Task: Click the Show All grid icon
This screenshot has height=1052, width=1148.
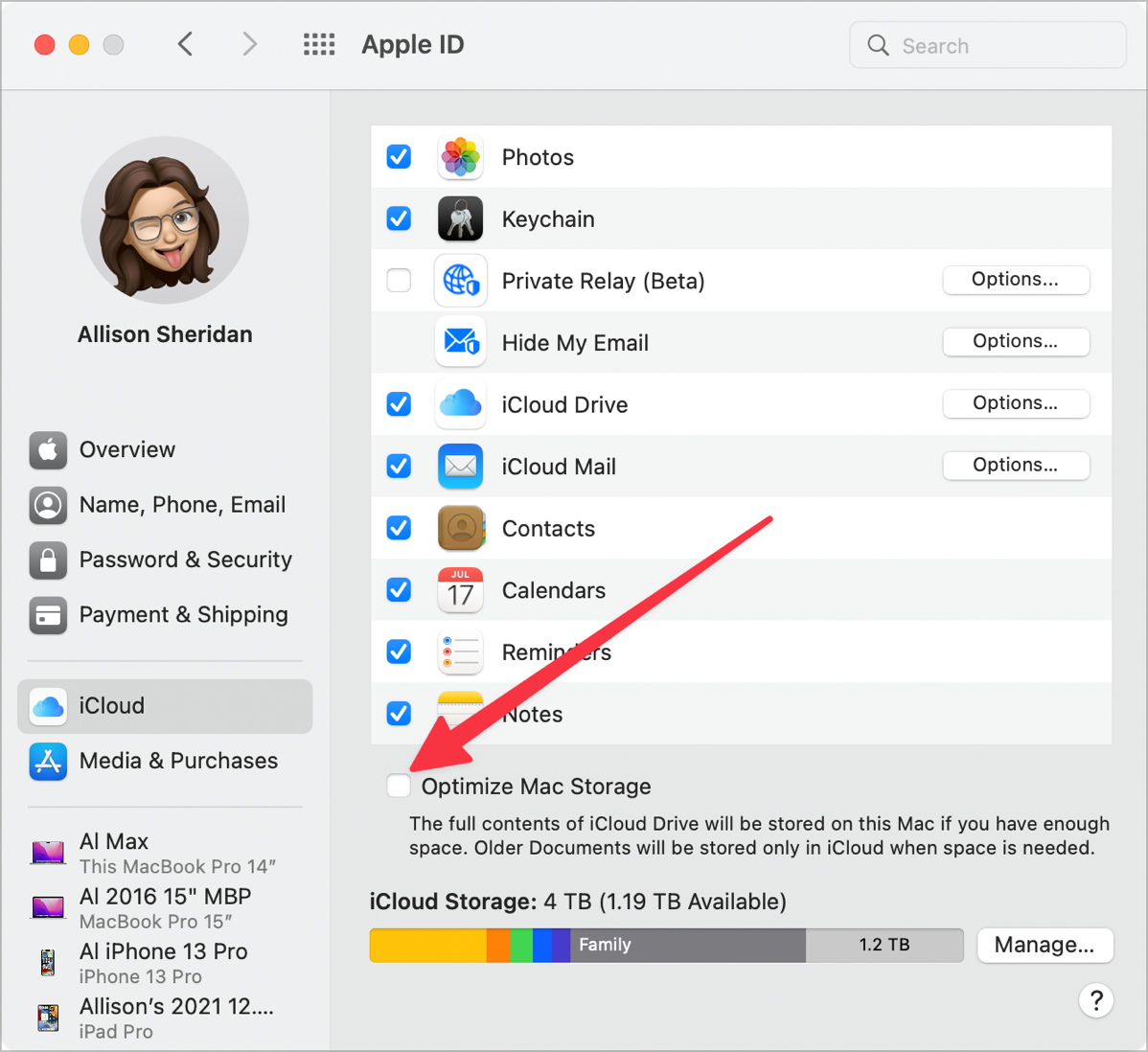Action: 319,44
